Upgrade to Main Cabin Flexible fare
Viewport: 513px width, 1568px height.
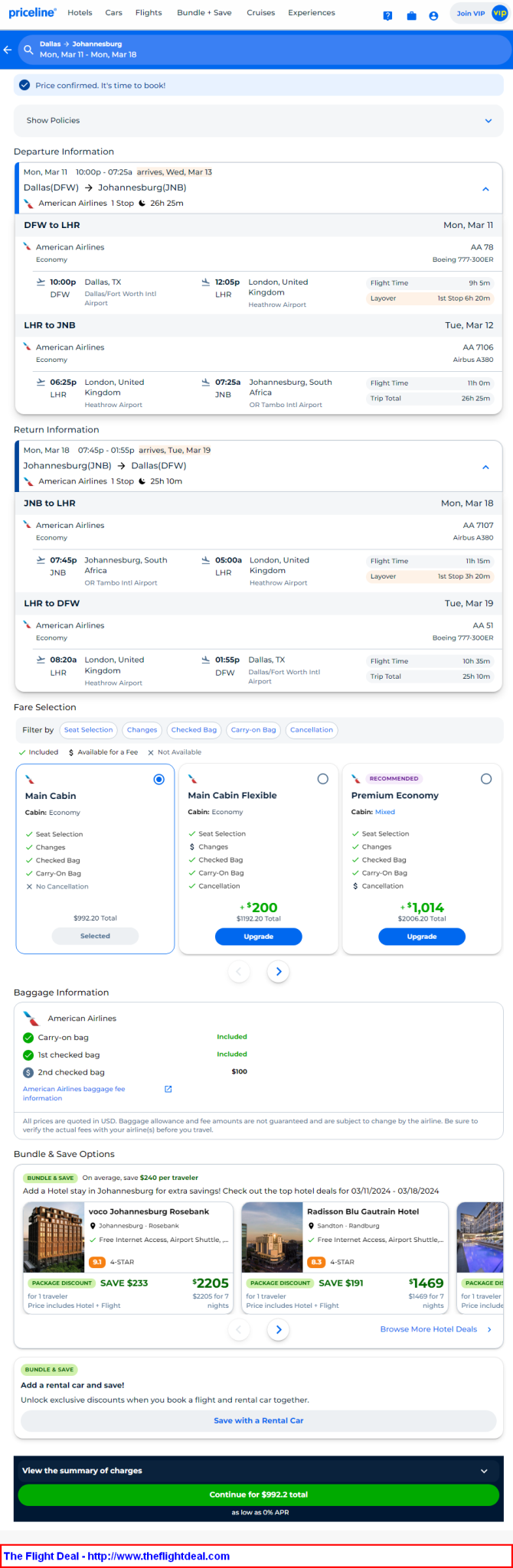click(259, 937)
